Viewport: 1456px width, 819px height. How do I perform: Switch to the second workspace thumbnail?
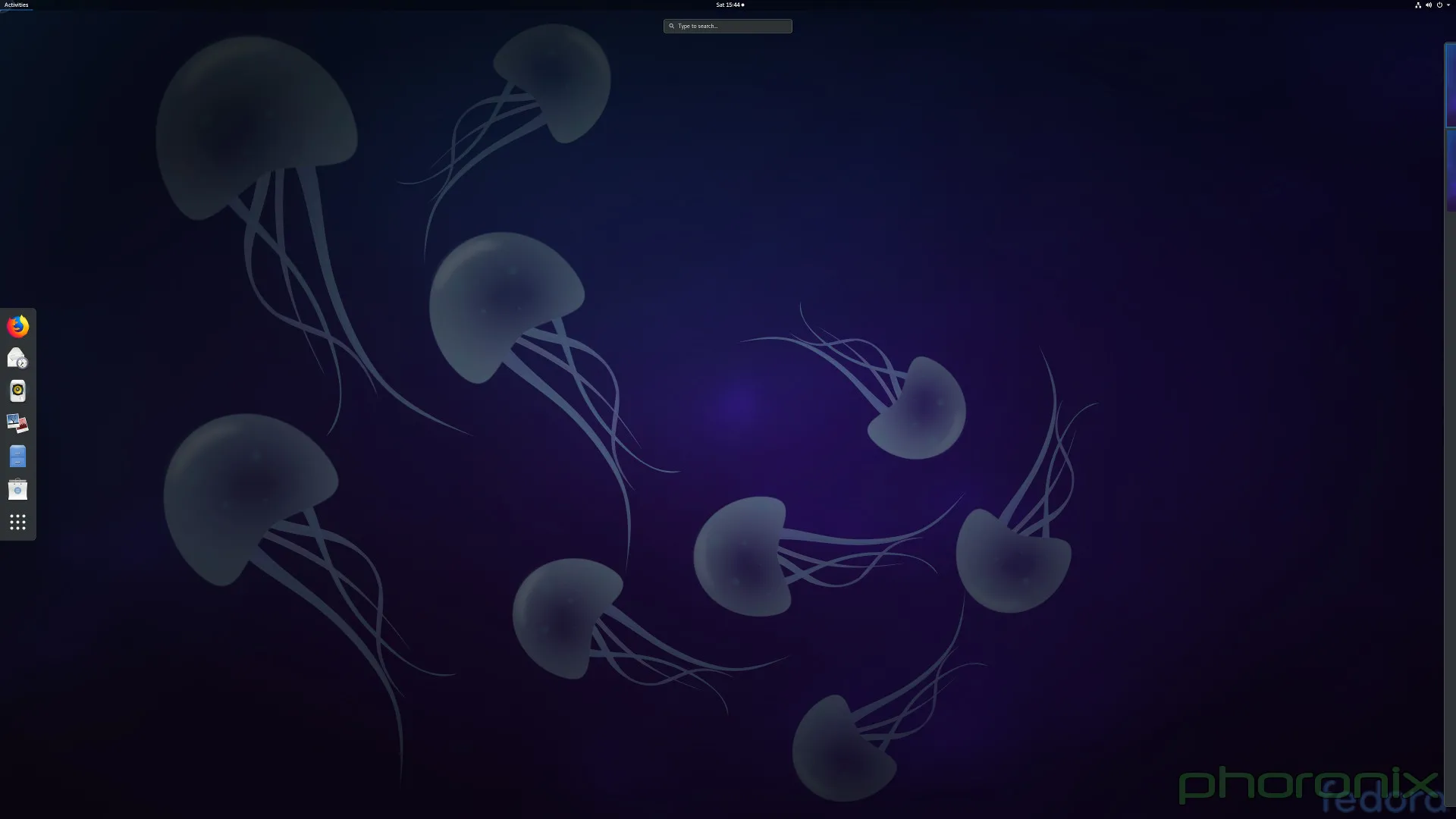[1451, 171]
